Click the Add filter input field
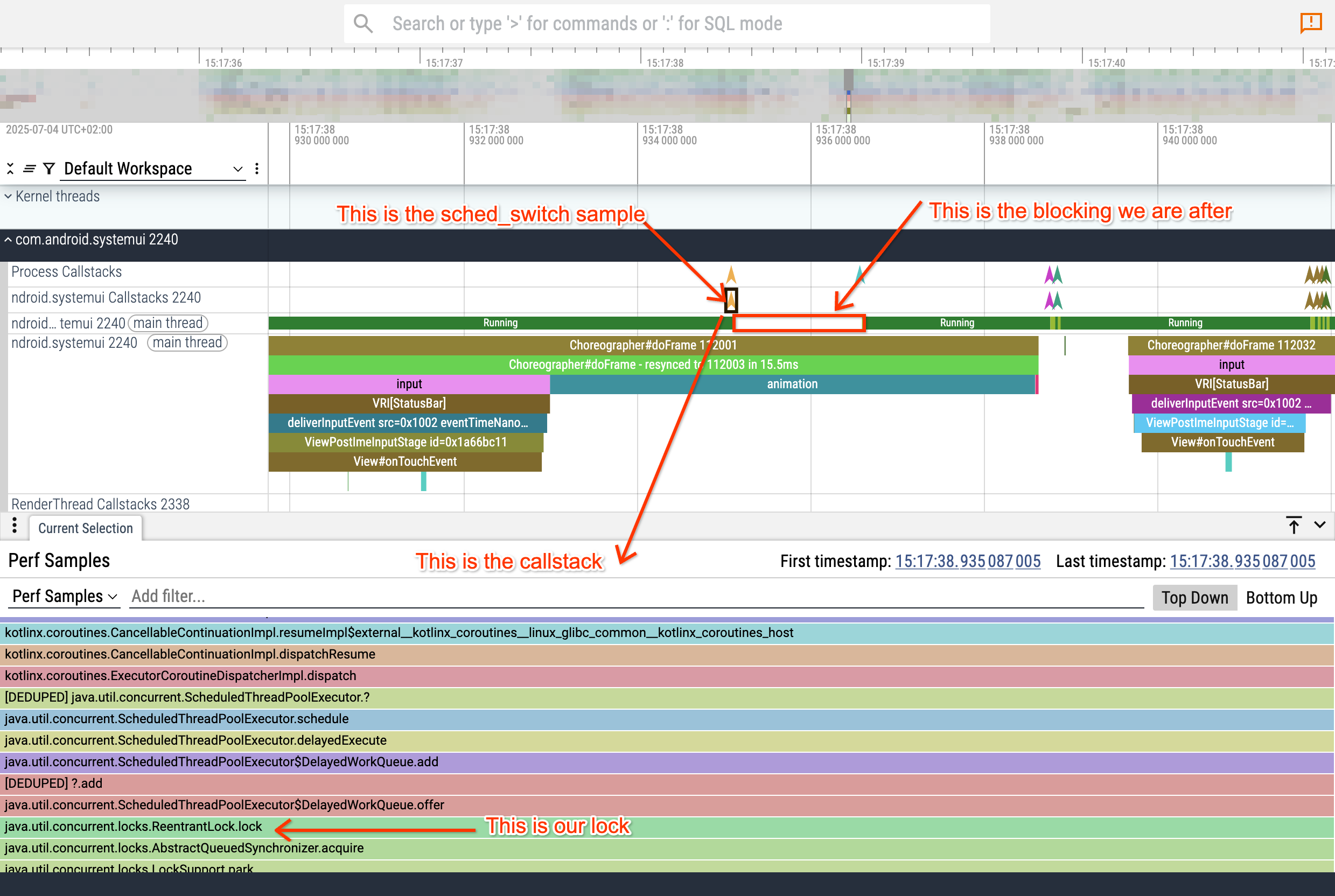1335x896 pixels. (169, 596)
